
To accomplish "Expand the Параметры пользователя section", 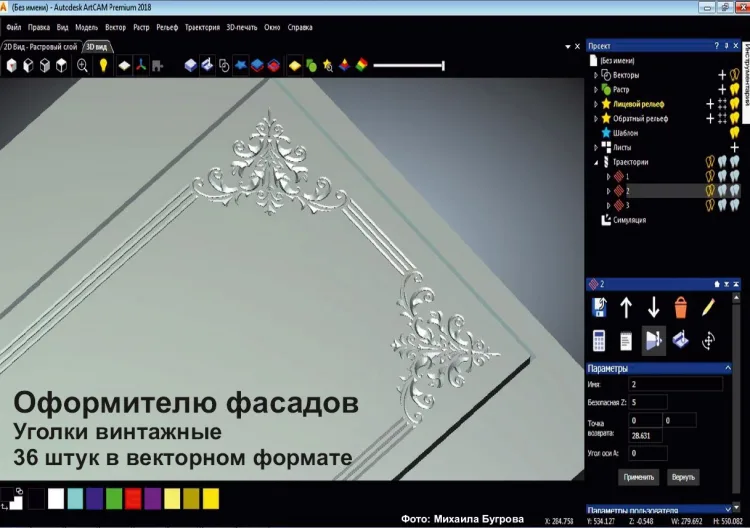I will point(728,510).
